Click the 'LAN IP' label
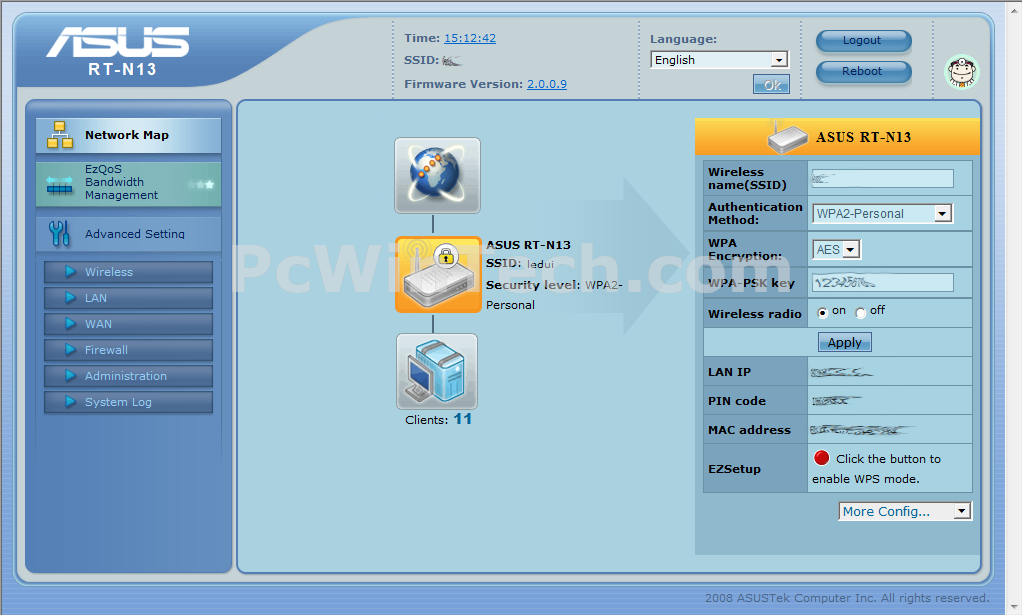Image resolution: width=1022 pixels, height=615 pixels. [729, 372]
